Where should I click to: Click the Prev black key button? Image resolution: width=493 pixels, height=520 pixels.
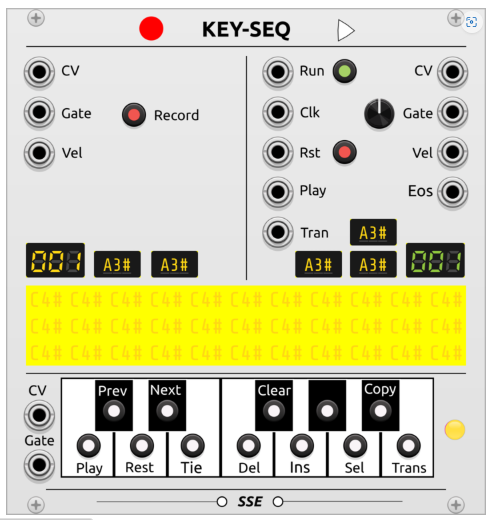click(x=114, y=411)
